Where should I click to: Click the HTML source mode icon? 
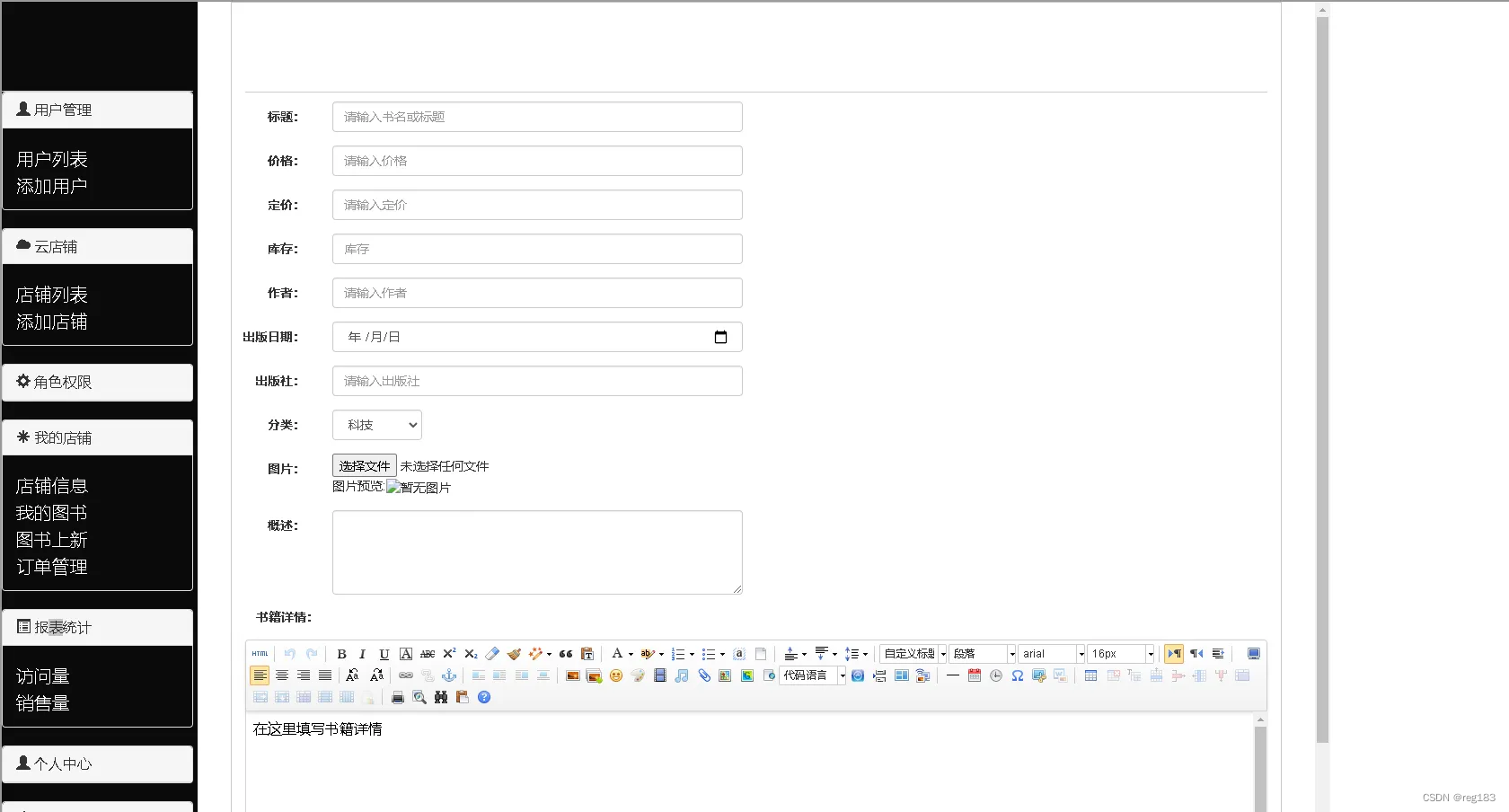point(260,654)
